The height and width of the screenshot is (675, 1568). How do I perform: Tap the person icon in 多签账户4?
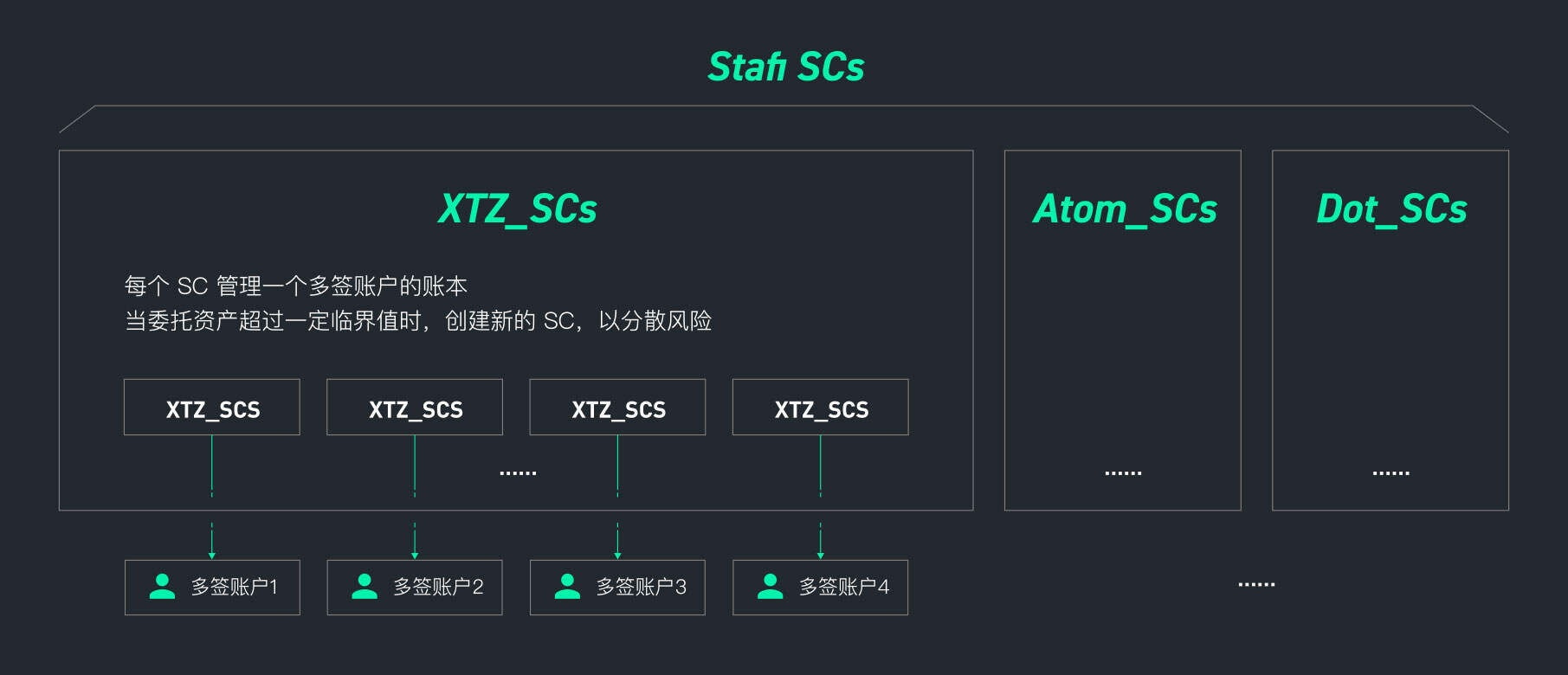coord(770,587)
